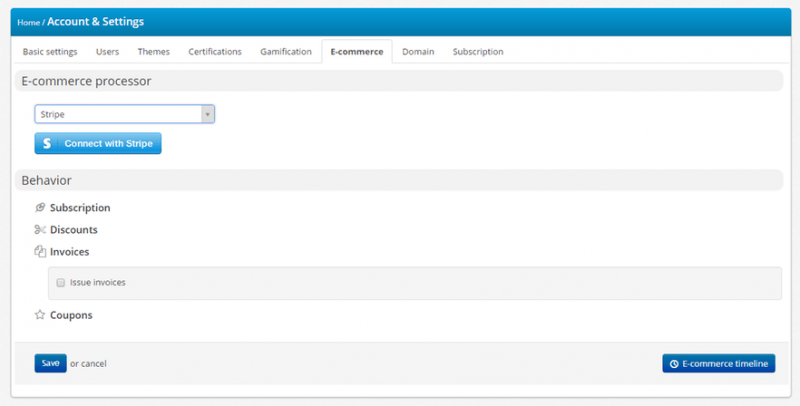Go to Home in the breadcrumb

(29, 22)
